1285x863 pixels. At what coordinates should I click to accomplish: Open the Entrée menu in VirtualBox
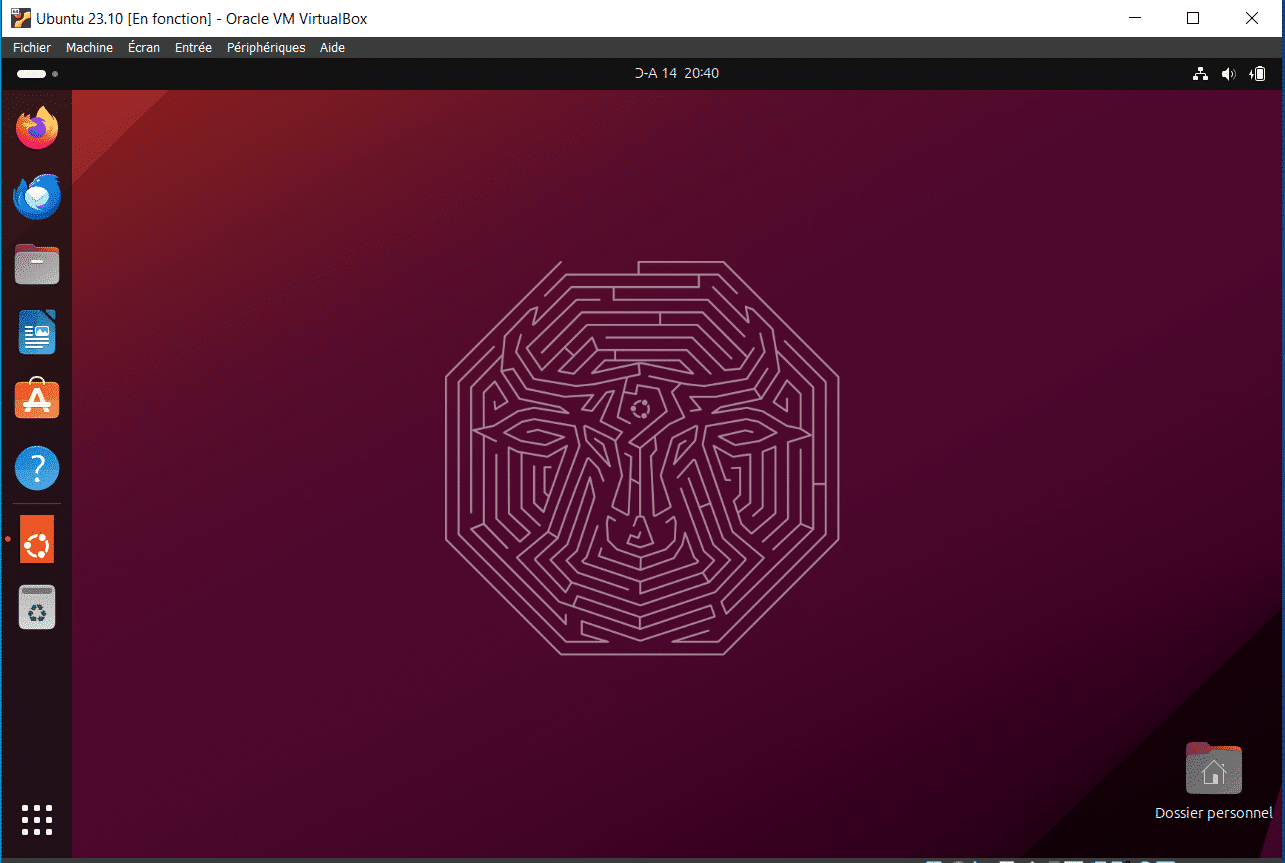(192, 47)
